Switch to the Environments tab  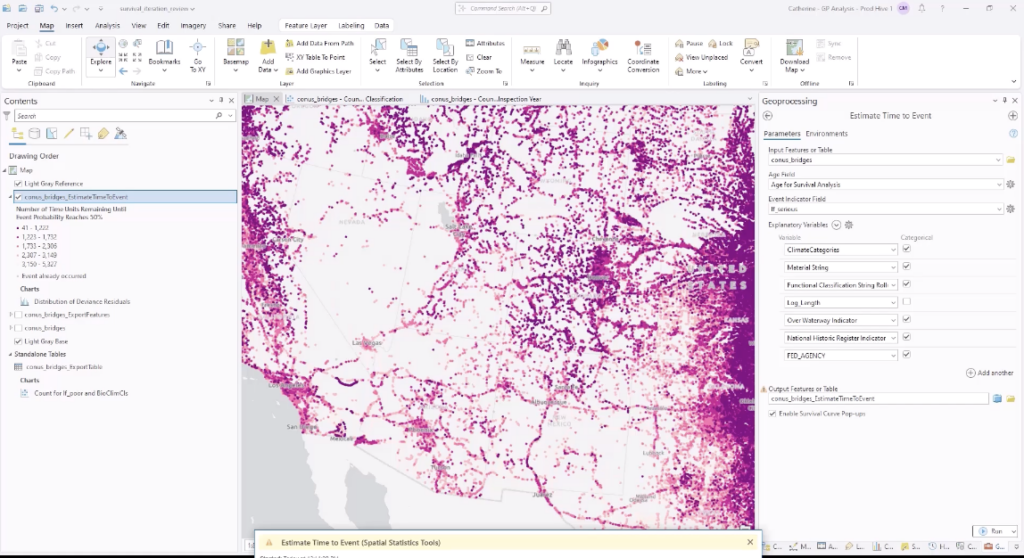[826, 133]
